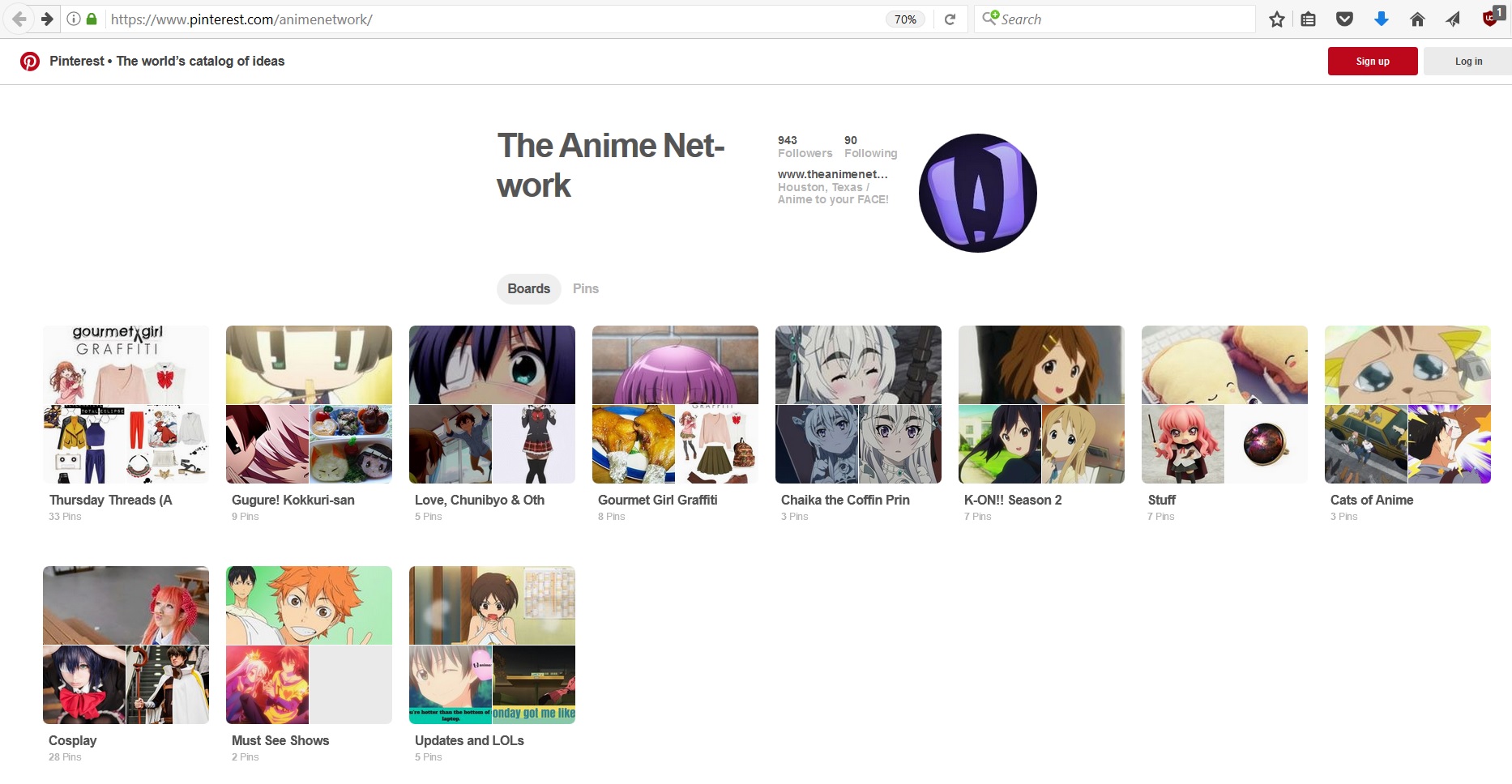Click the Gourmet Girl Graffiti board title
1512x784 pixels.
pos(658,501)
